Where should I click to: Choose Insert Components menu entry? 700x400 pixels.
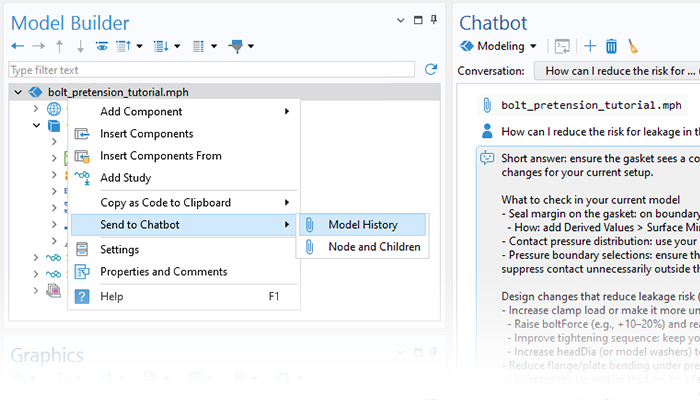tap(184, 133)
